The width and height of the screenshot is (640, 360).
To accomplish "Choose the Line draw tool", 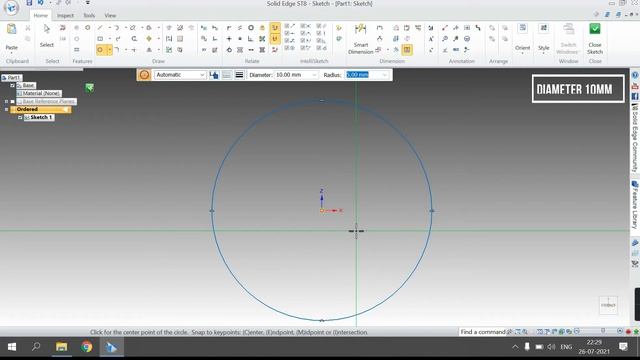I will 100,28.
